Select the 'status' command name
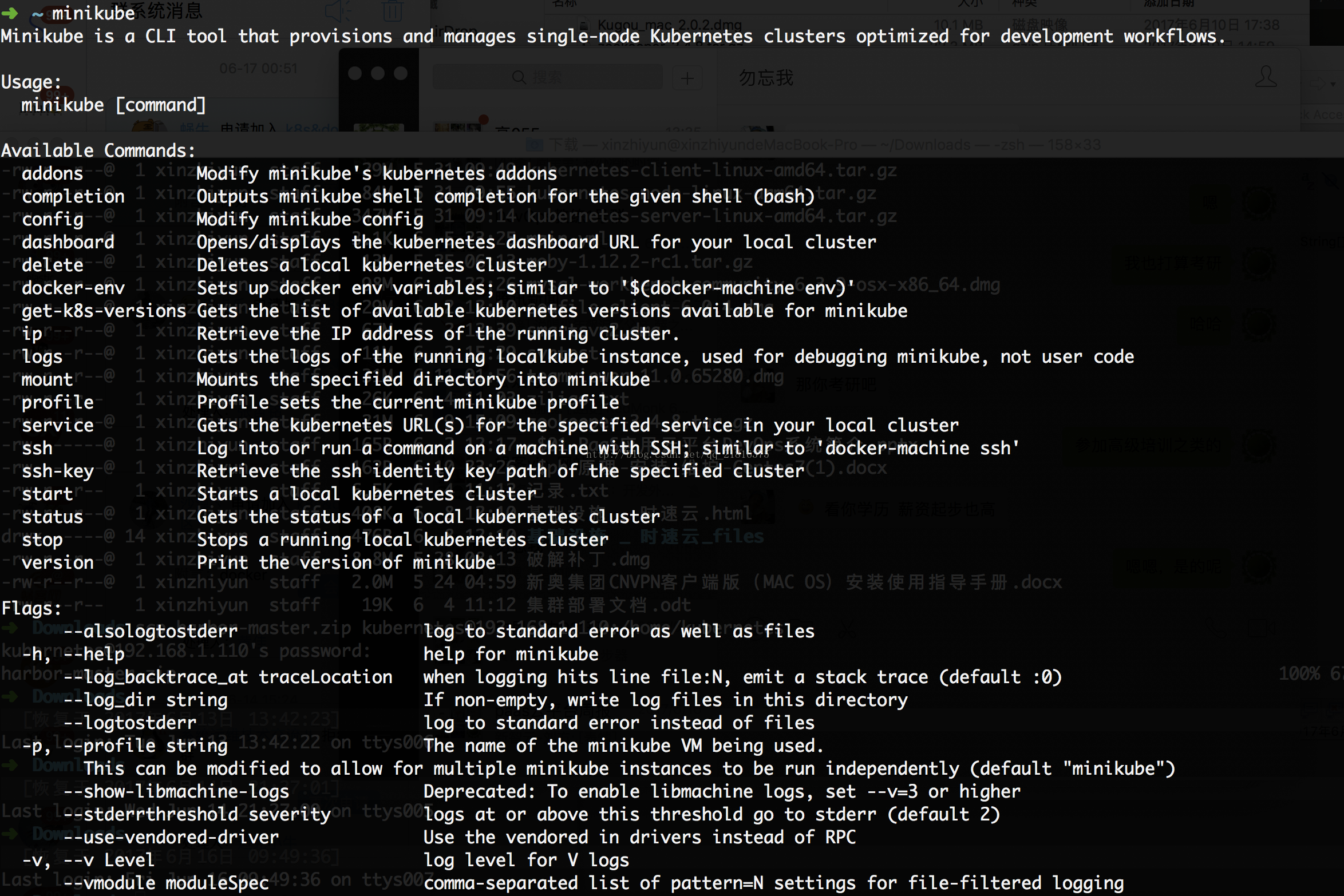The image size is (1344, 896). [x=52, y=517]
